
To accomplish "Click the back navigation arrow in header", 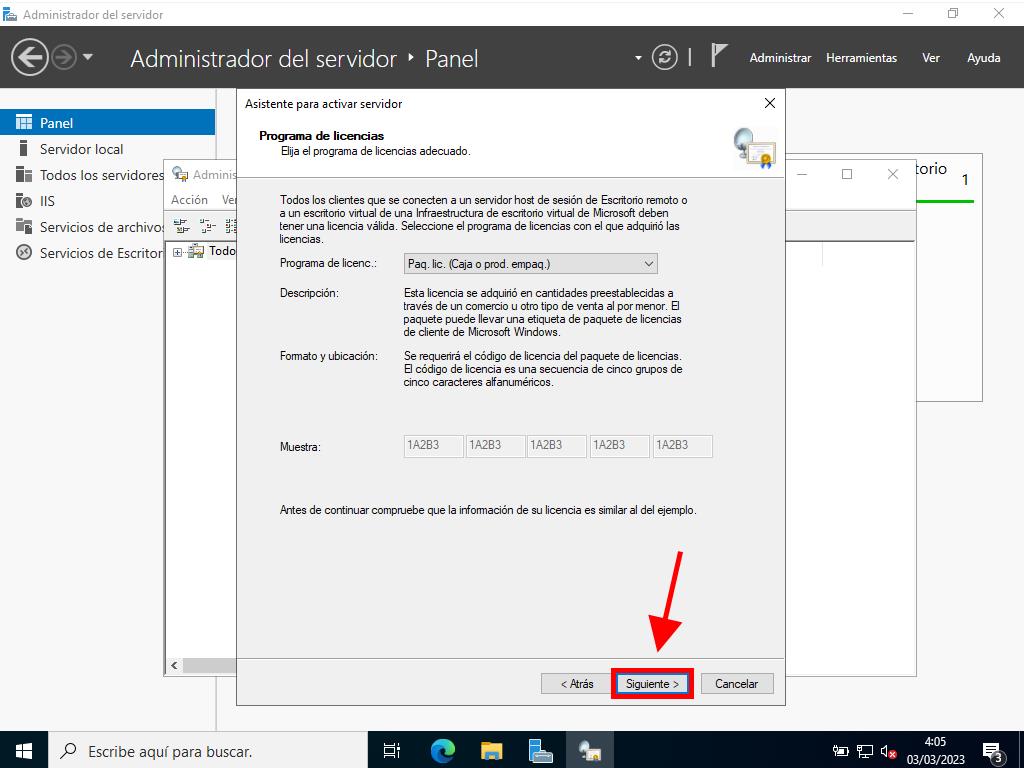I will (29, 58).
